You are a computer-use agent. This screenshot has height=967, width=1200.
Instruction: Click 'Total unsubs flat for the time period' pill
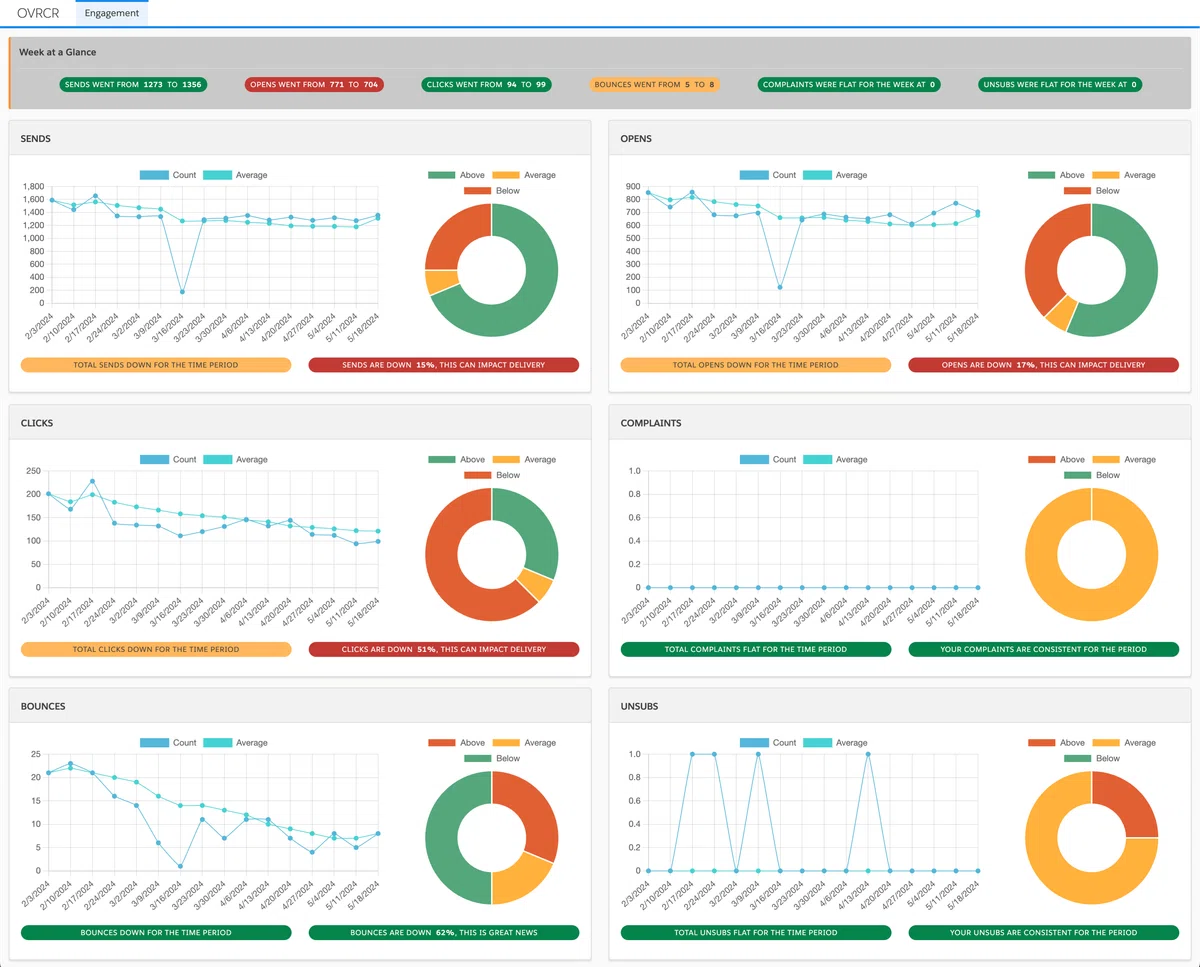[x=756, y=932]
